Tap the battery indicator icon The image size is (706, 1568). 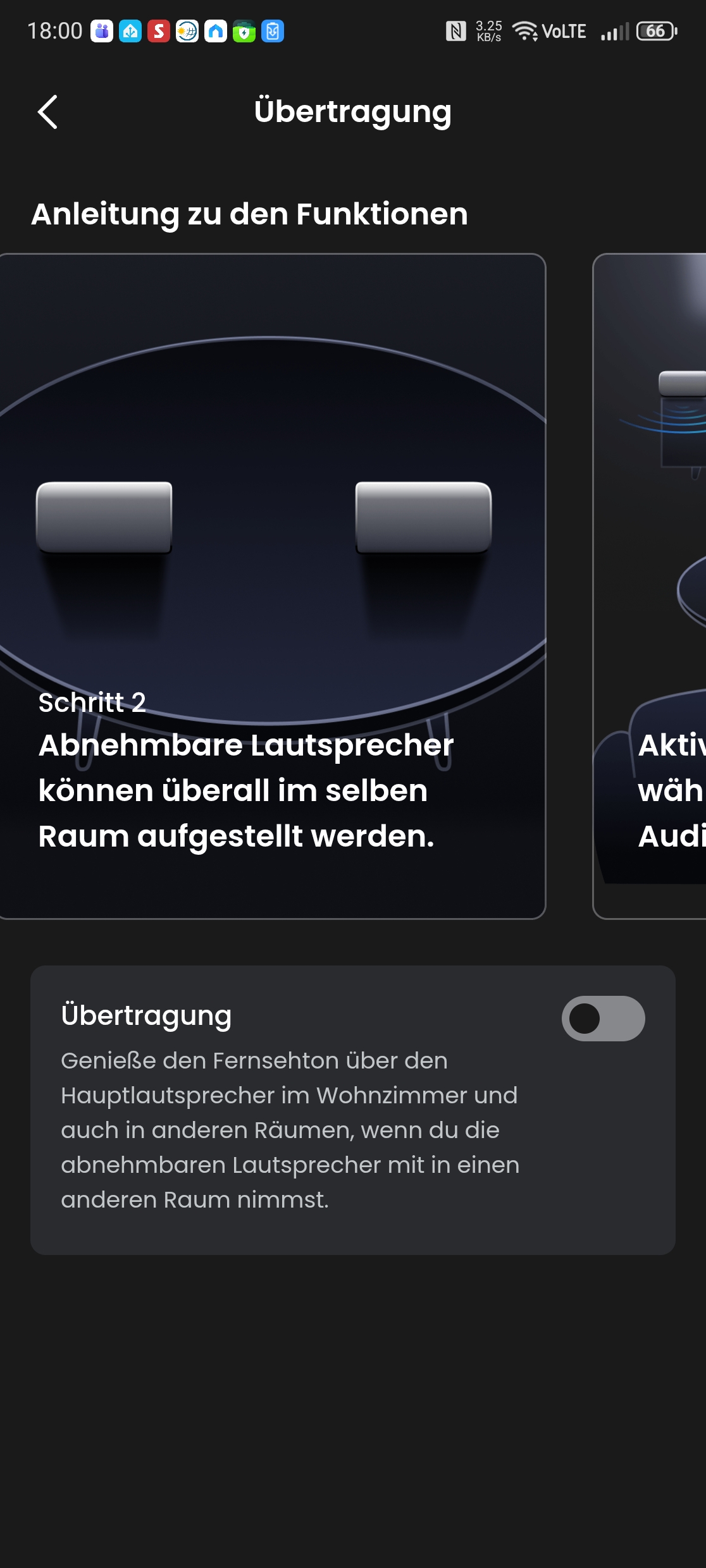tap(657, 31)
